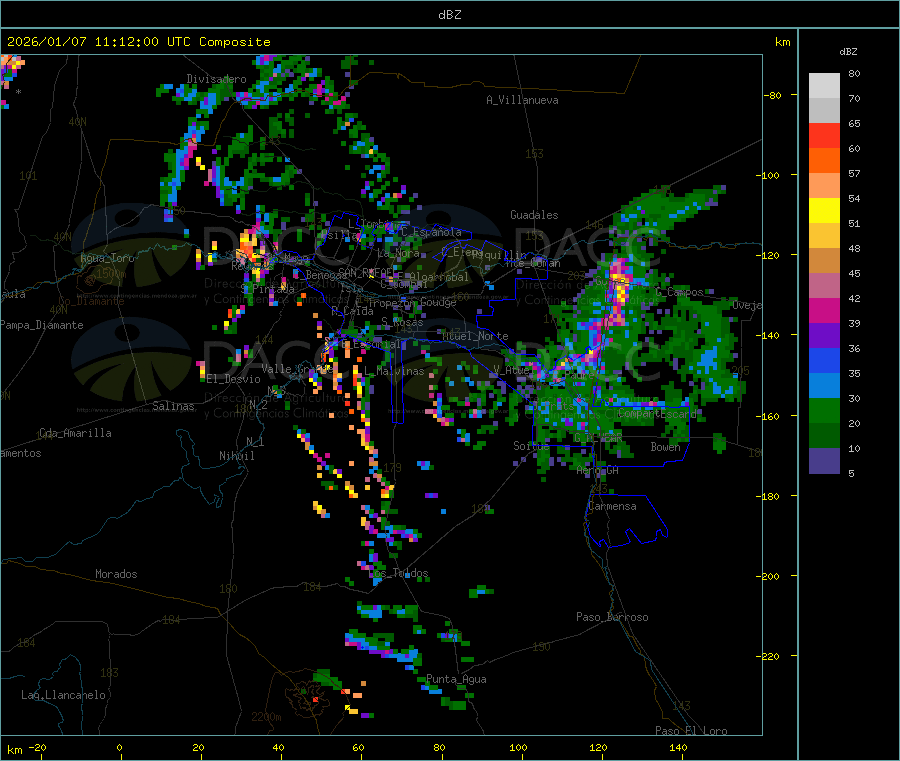This screenshot has height=761, width=900.
Task: Click the '-220' km tick on the right axis
Action: tap(769, 656)
